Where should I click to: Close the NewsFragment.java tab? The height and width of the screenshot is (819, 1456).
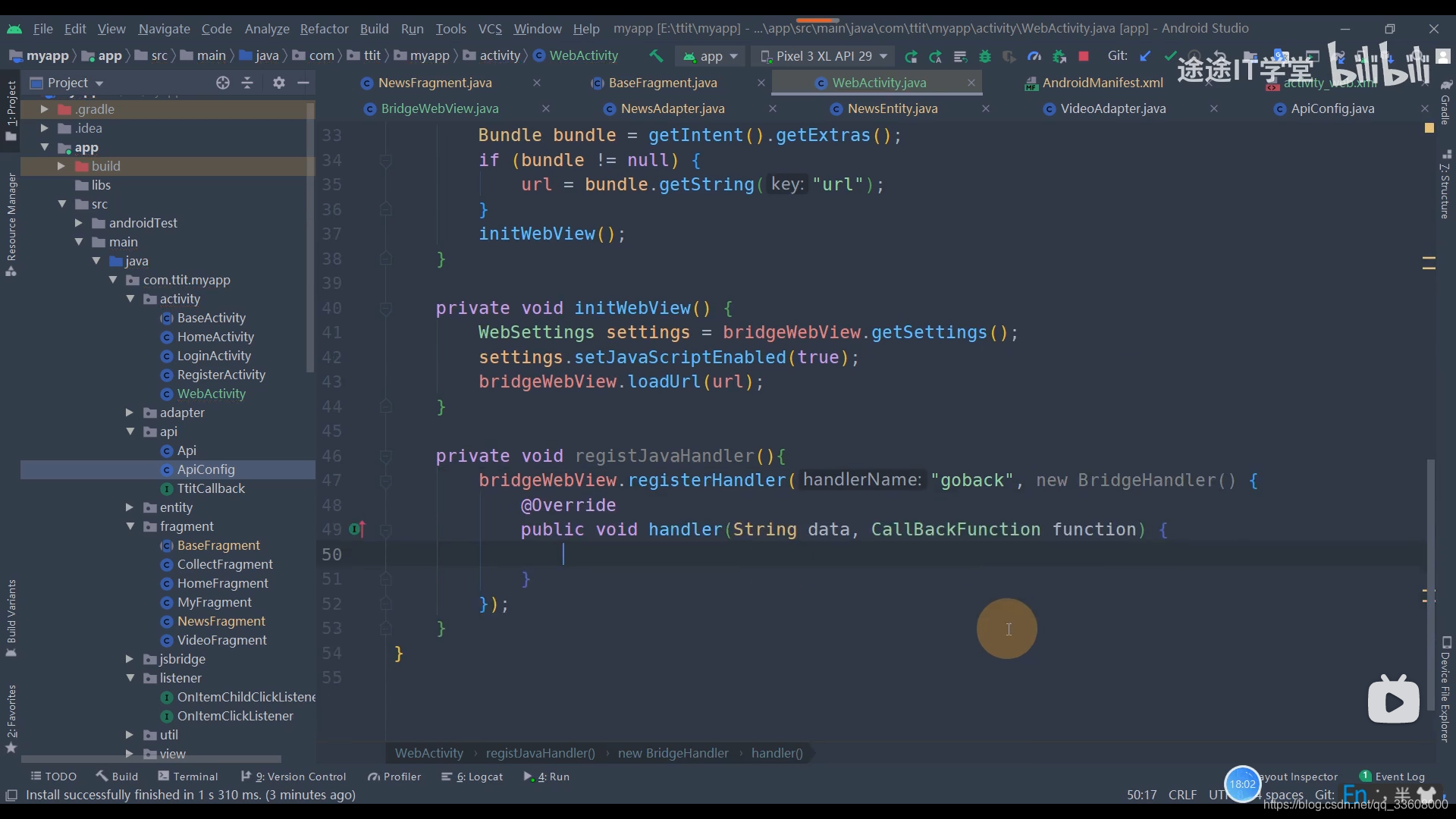click(537, 83)
